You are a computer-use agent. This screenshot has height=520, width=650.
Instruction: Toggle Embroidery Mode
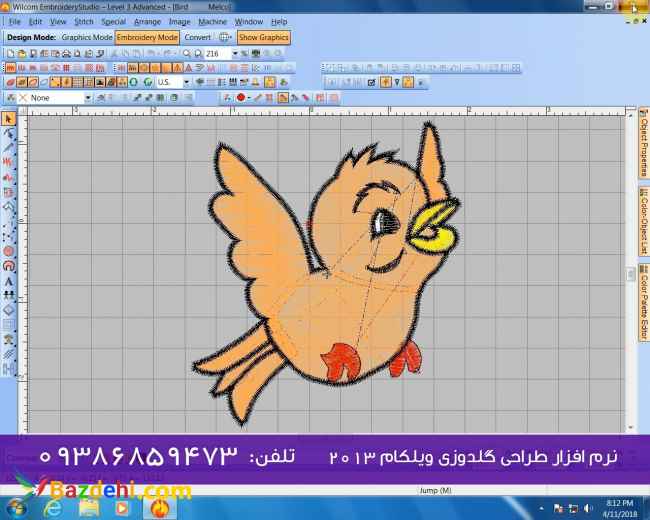click(x=147, y=38)
